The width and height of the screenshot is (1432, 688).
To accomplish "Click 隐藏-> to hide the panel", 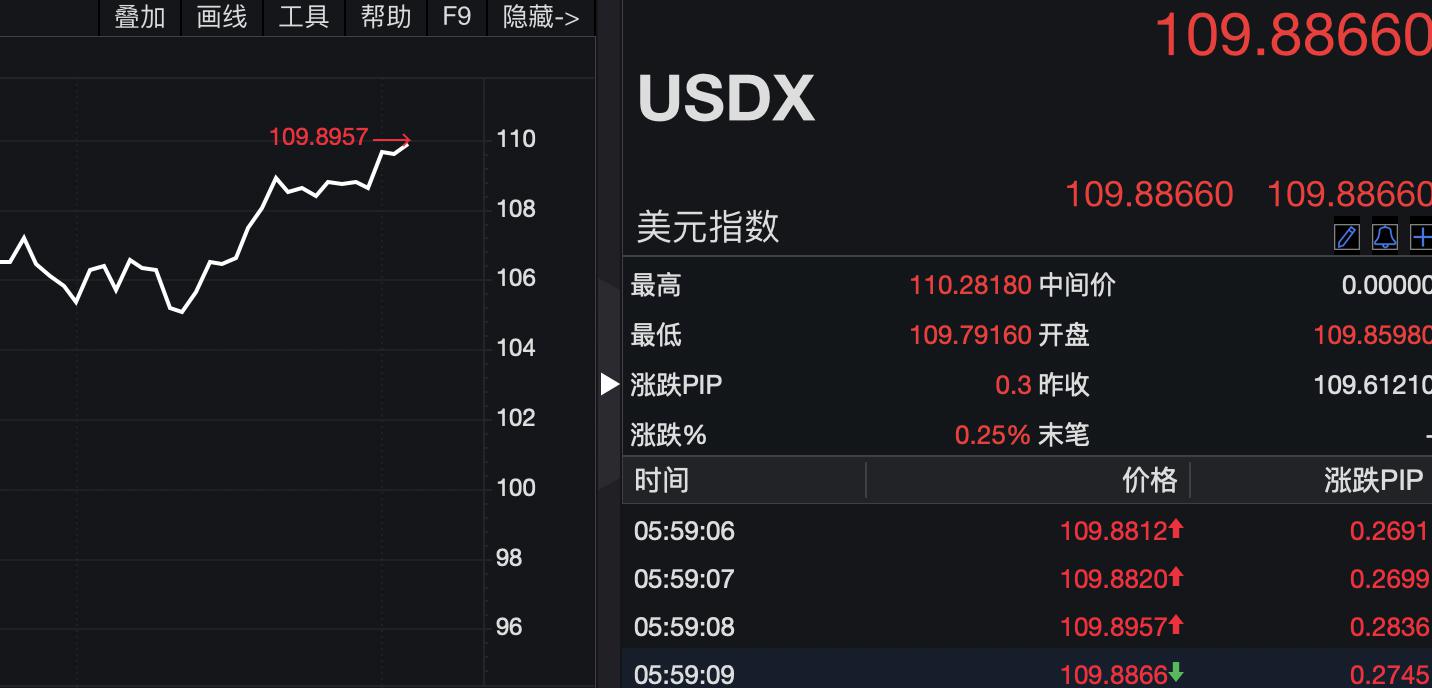I will pyautogui.click(x=540, y=17).
